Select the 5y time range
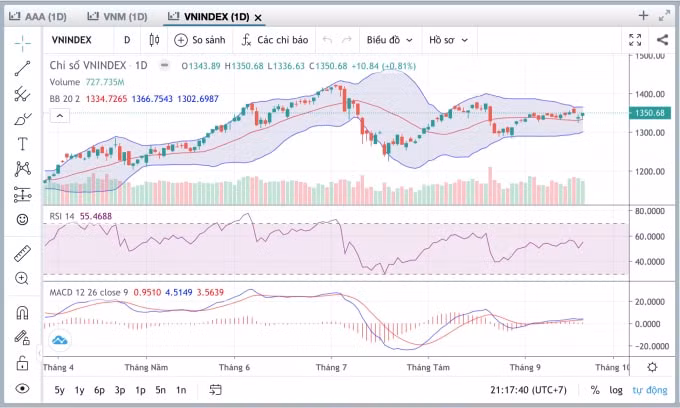This screenshot has height=408, width=680. (x=59, y=390)
